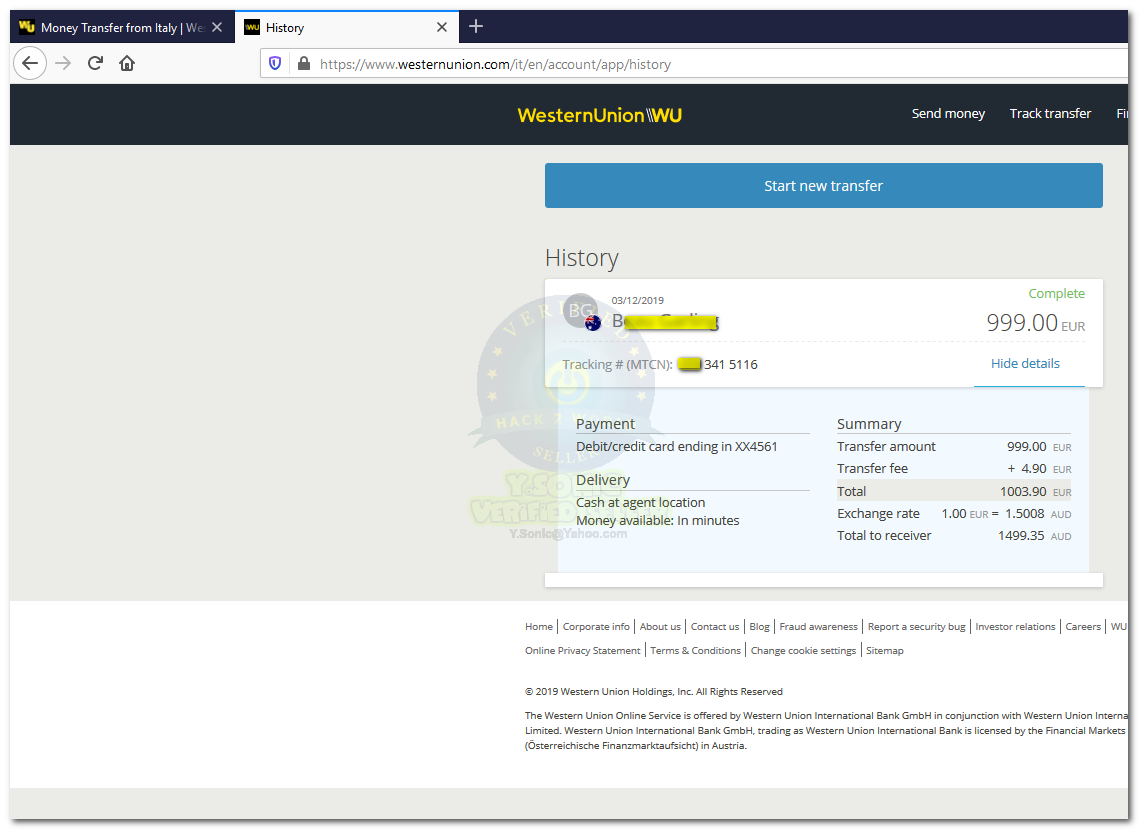Screen dimensions: 1139x830
Task: Open Track transfer in the header
Action: click(1050, 113)
